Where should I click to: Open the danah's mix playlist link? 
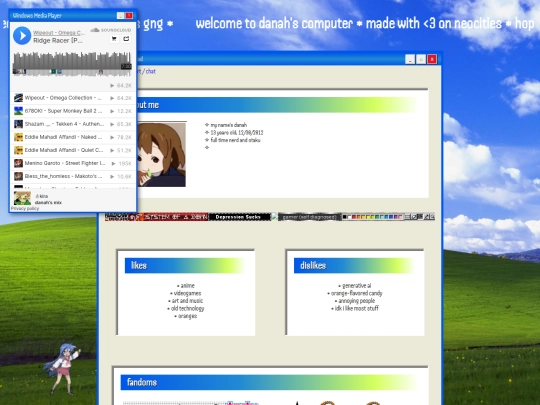coord(48,202)
